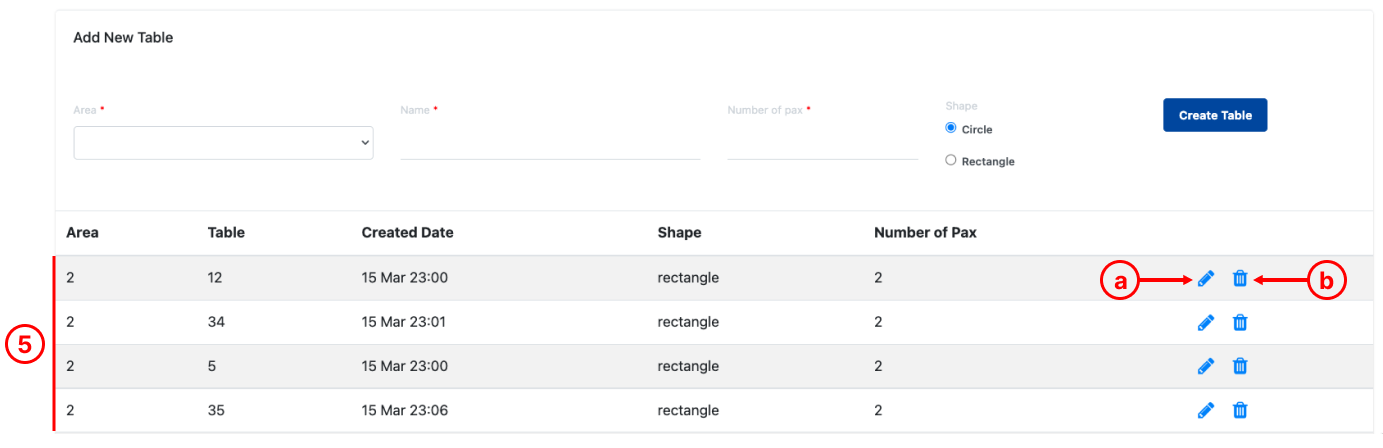Click the Table column header
This screenshot has width=1383, height=448.
pyautogui.click(x=226, y=232)
